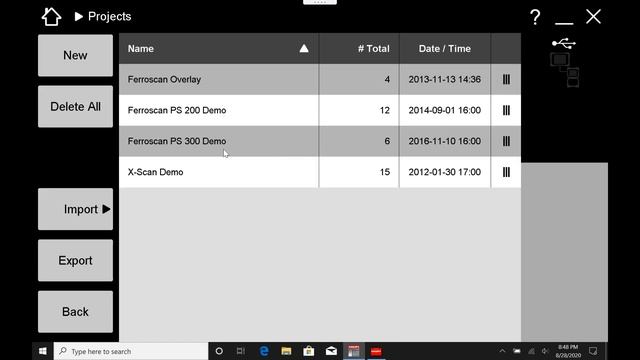
Task: Open the network icon in system tray
Action: pyautogui.click(x=531, y=351)
